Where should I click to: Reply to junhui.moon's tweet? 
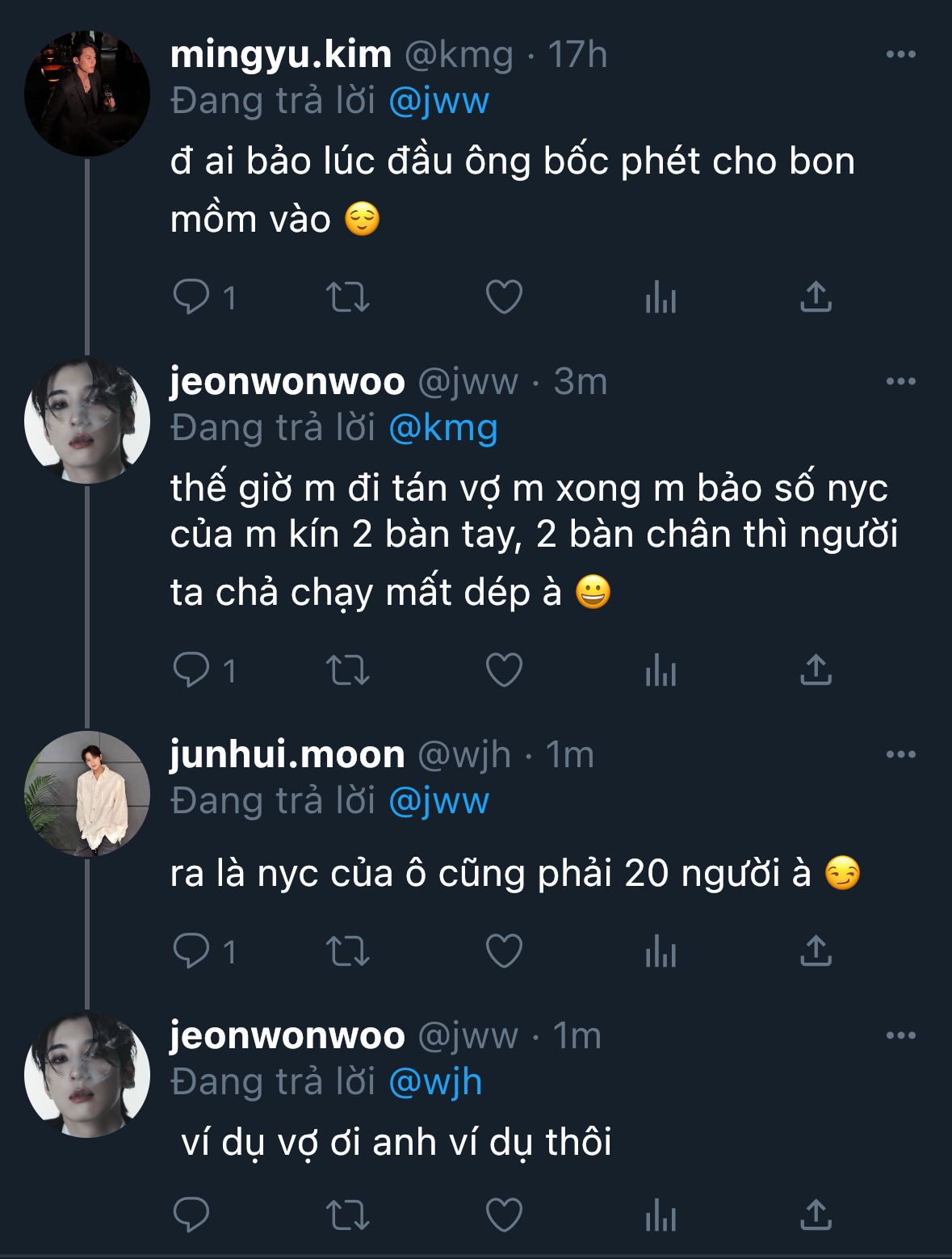(x=191, y=951)
